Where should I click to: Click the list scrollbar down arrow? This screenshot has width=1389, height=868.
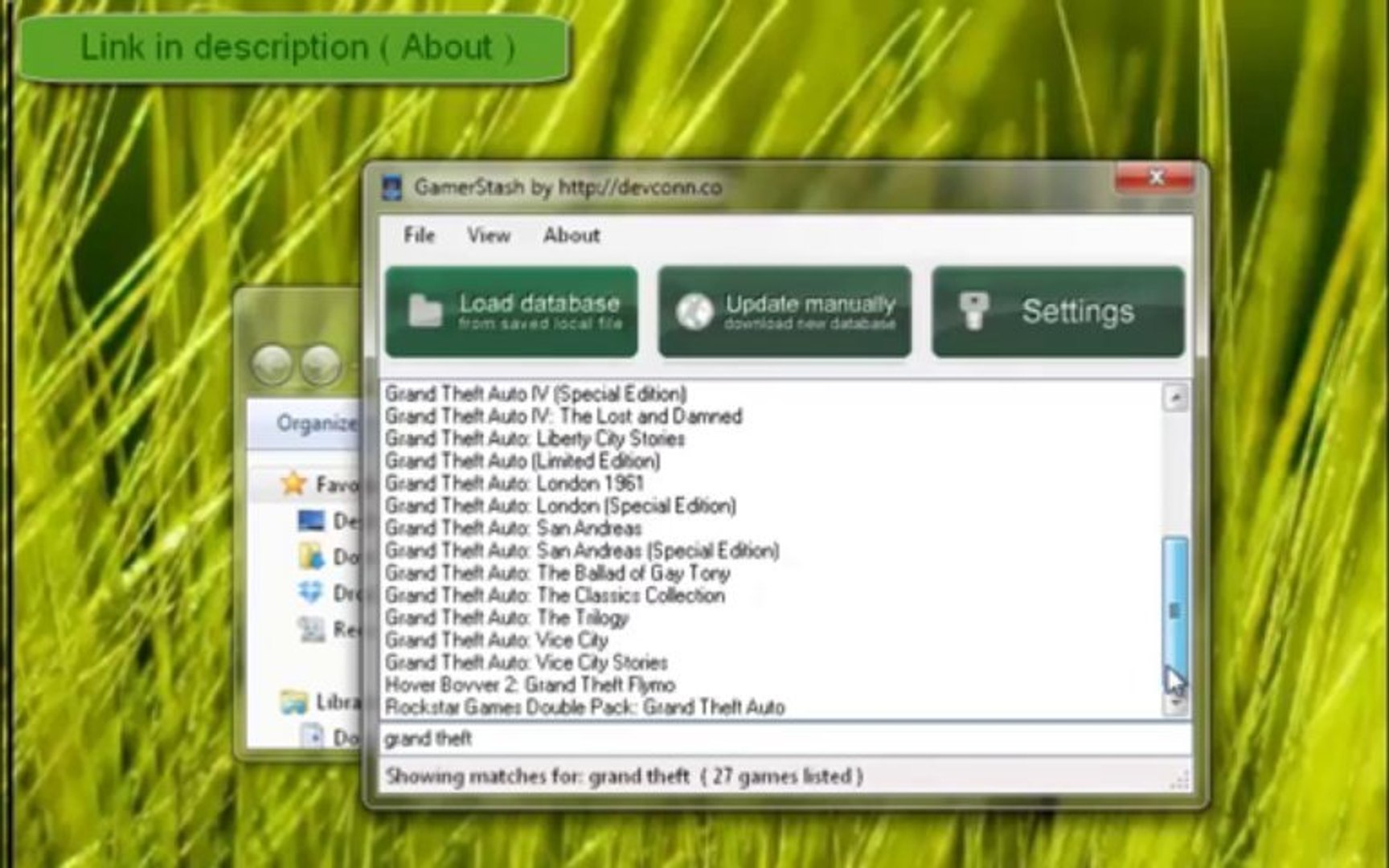[x=1175, y=703]
